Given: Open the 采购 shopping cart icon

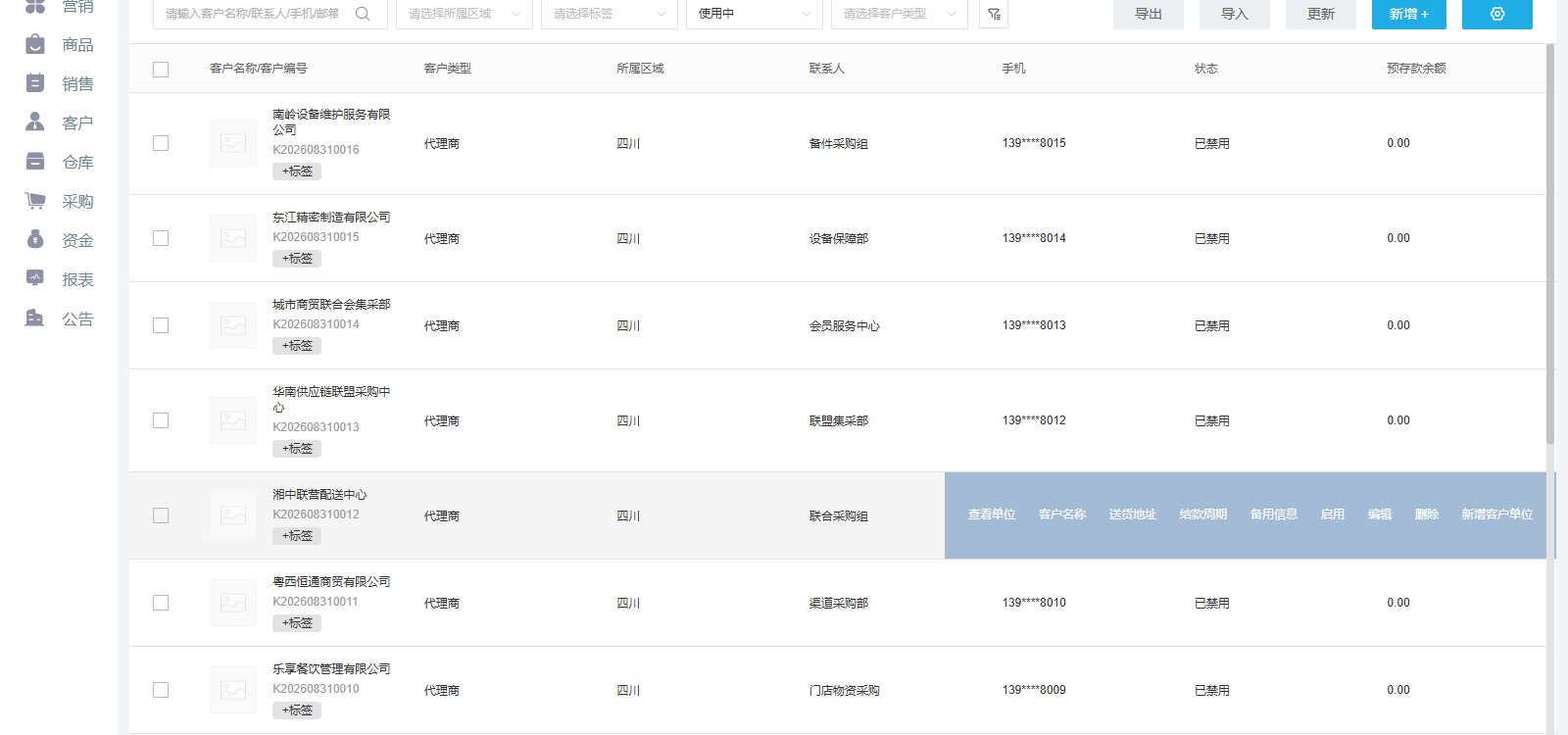Looking at the screenshot, I should (x=35, y=200).
